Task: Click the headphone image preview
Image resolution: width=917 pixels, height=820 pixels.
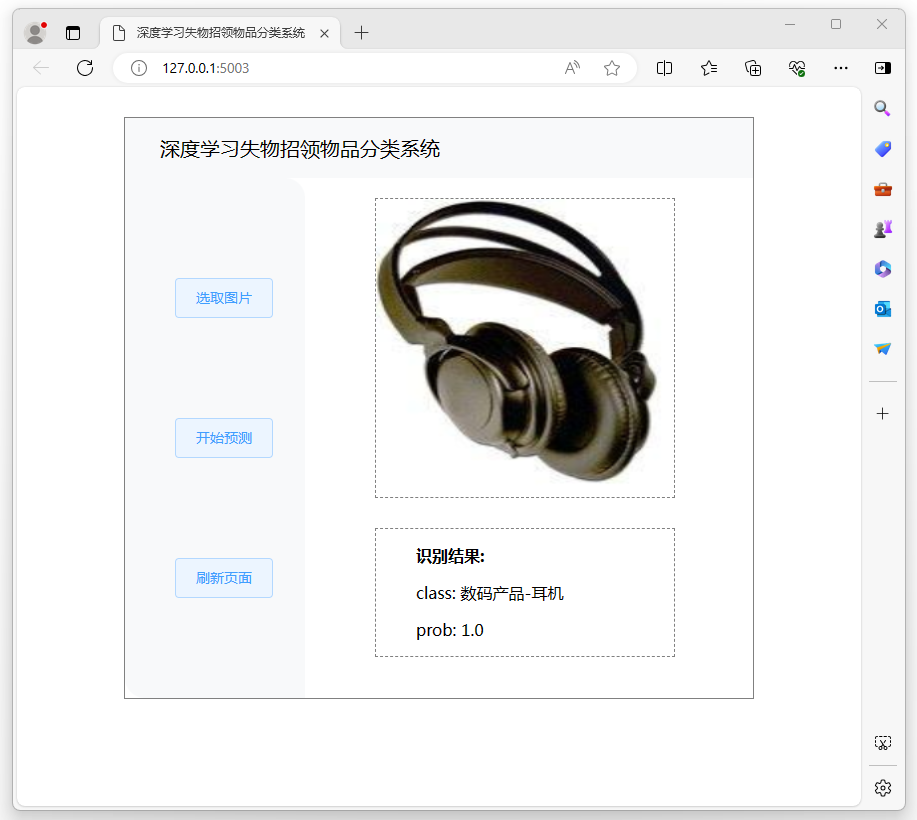Action: coord(524,347)
